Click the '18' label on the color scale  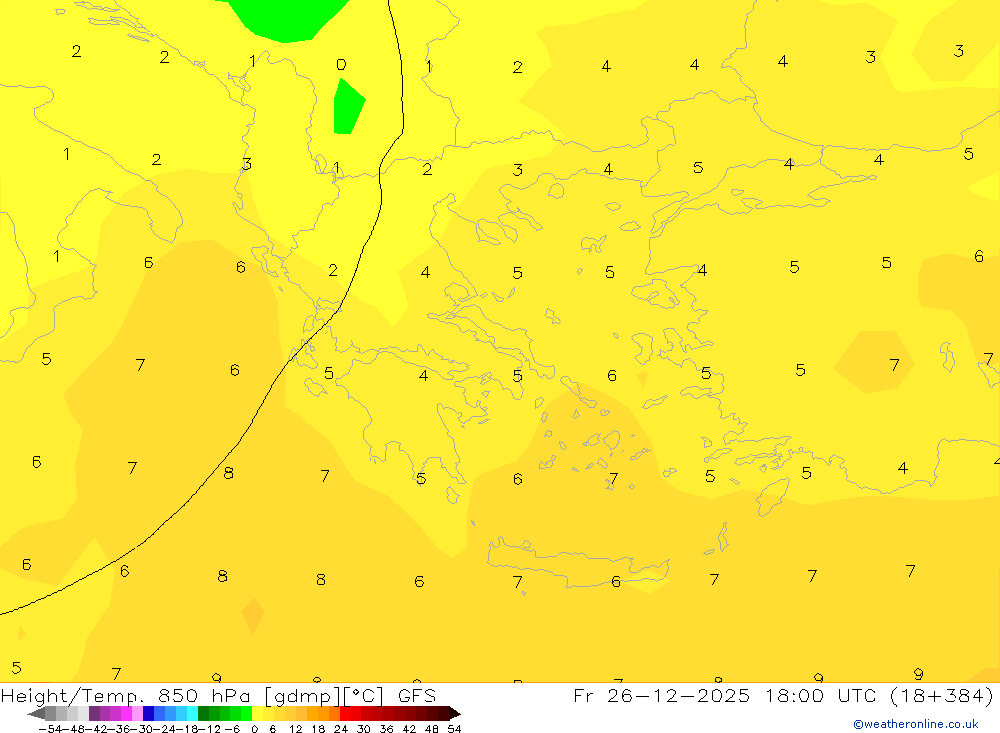pos(318,729)
